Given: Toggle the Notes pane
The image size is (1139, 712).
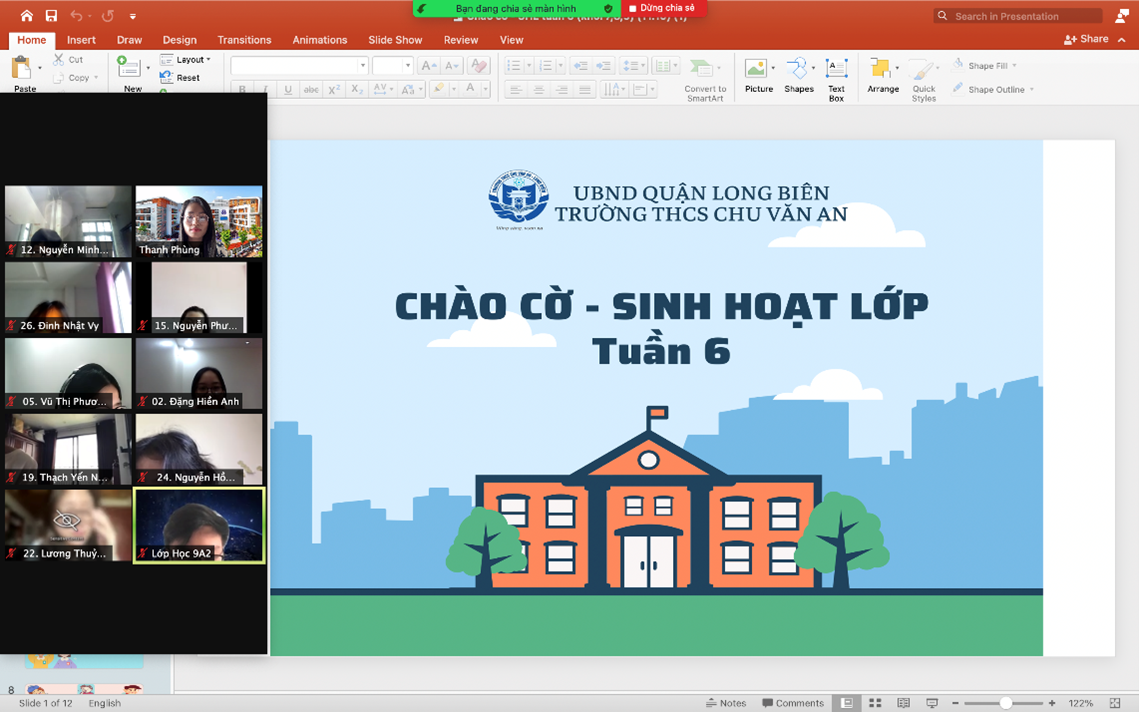Looking at the screenshot, I should 726,703.
